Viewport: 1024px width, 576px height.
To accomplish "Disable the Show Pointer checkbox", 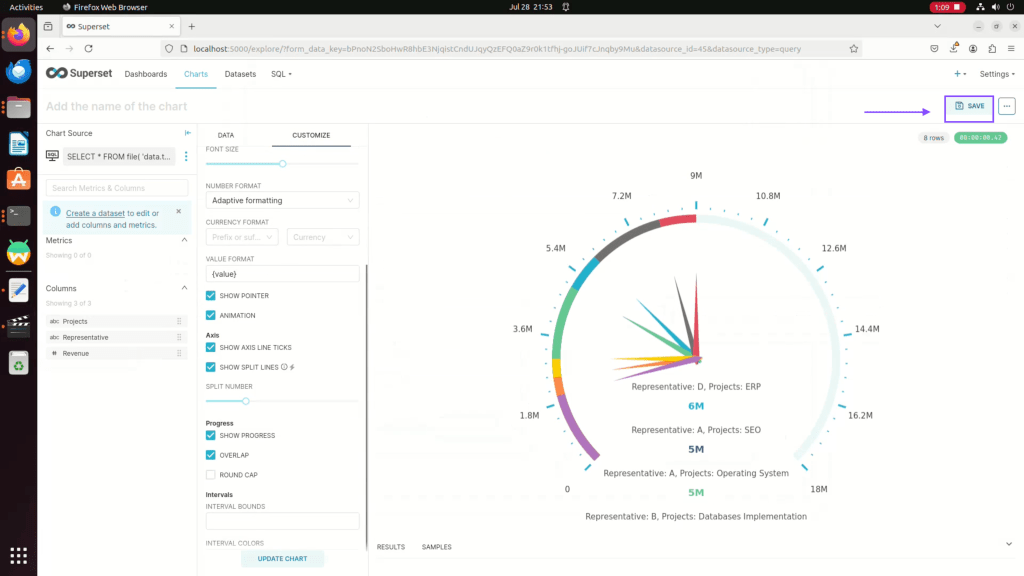I will pyautogui.click(x=211, y=296).
